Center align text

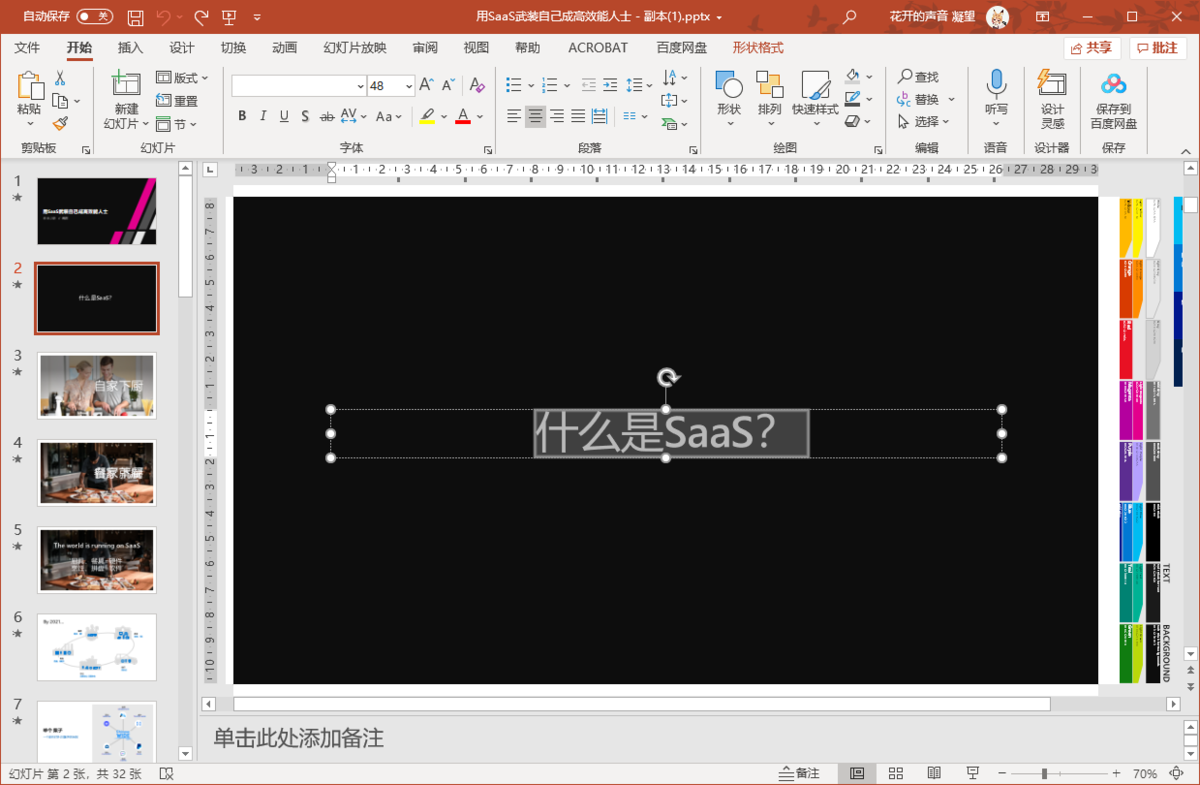click(535, 117)
